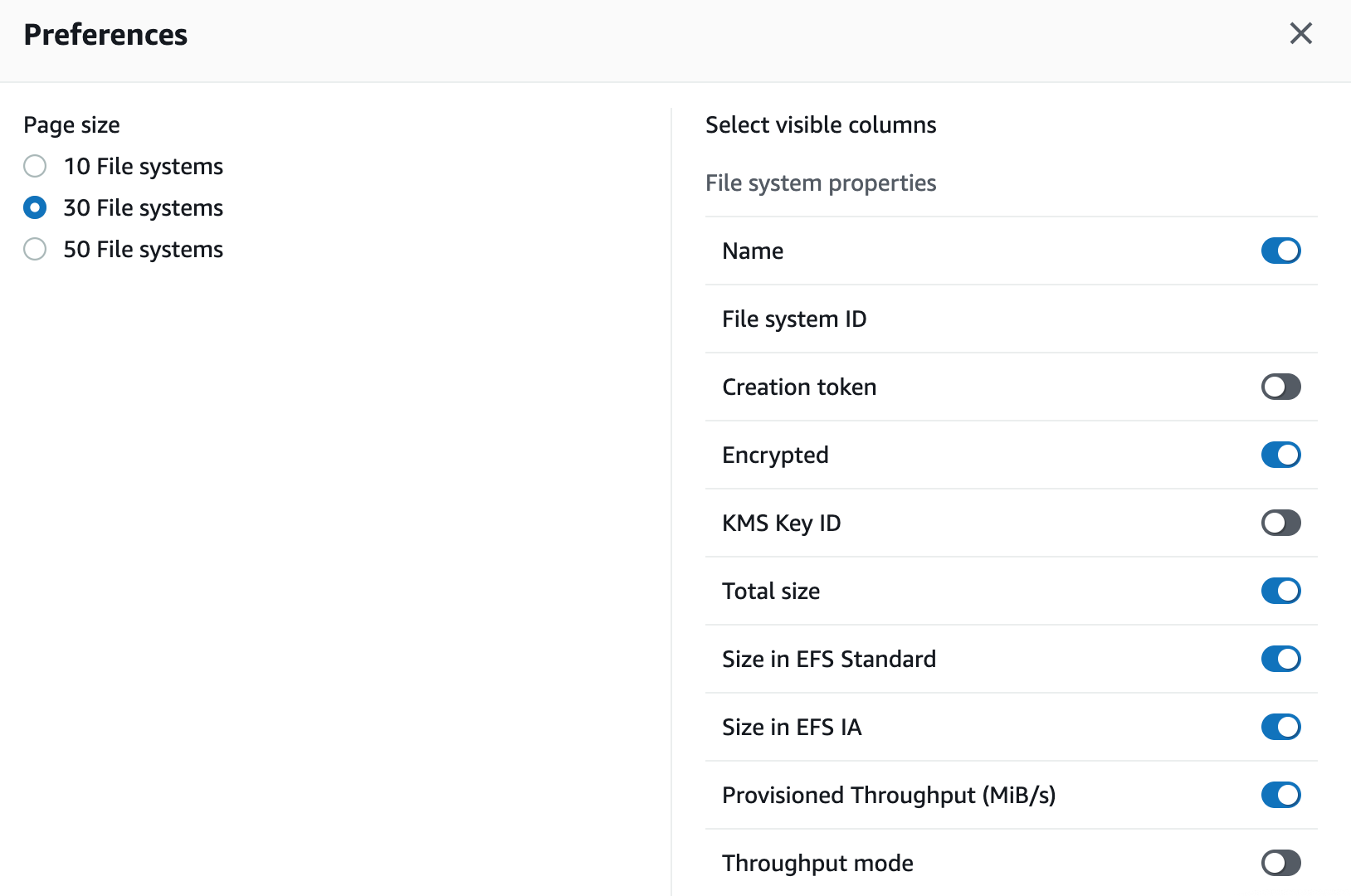The image size is (1351, 896).
Task: Click the File system properties heading
Action: coord(821,183)
